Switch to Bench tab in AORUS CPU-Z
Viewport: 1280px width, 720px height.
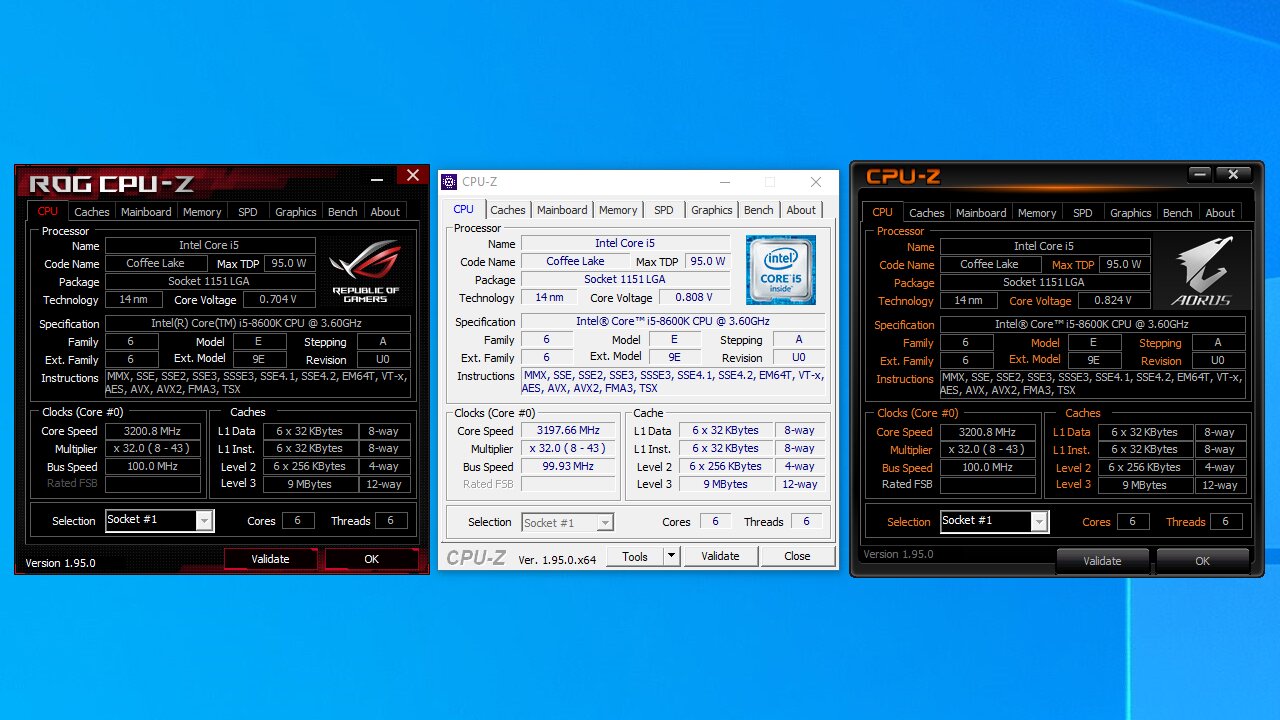(1178, 213)
